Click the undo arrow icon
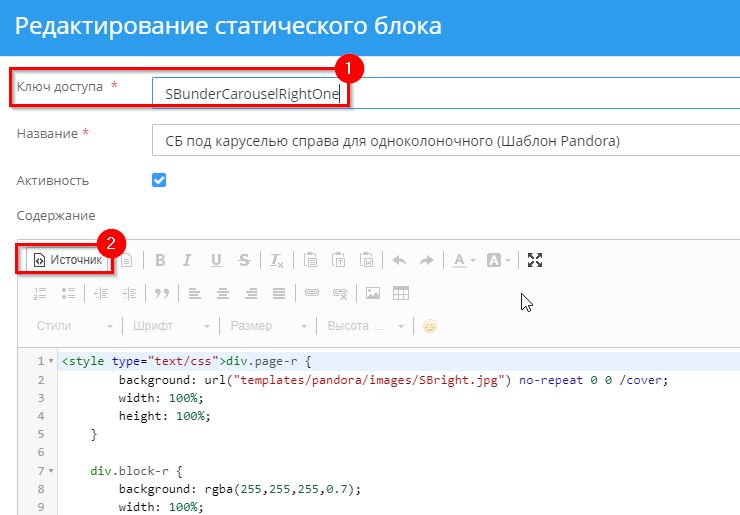This screenshot has height=515, width=740. click(399, 260)
